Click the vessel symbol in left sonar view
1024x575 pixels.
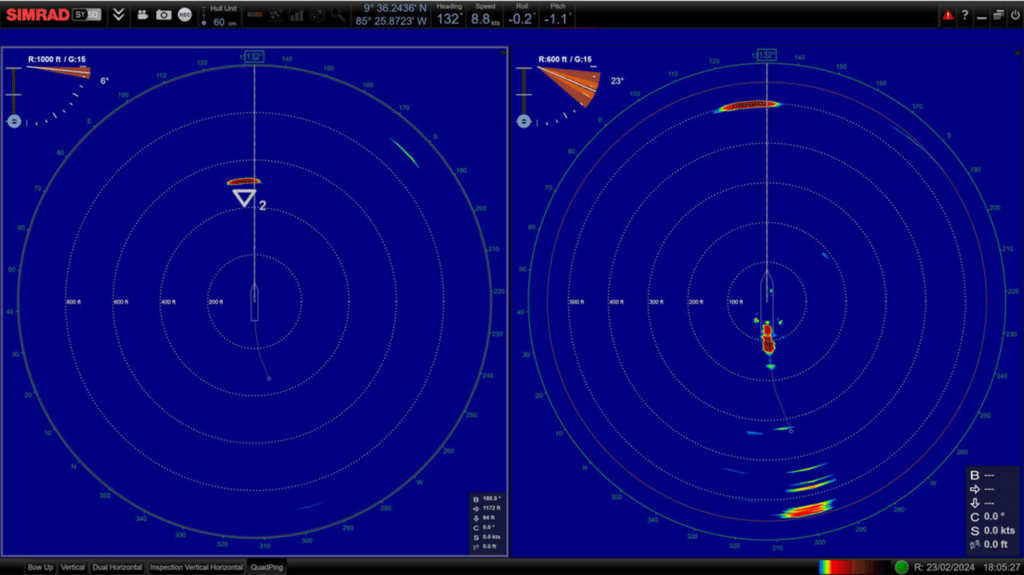click(255, 302)
